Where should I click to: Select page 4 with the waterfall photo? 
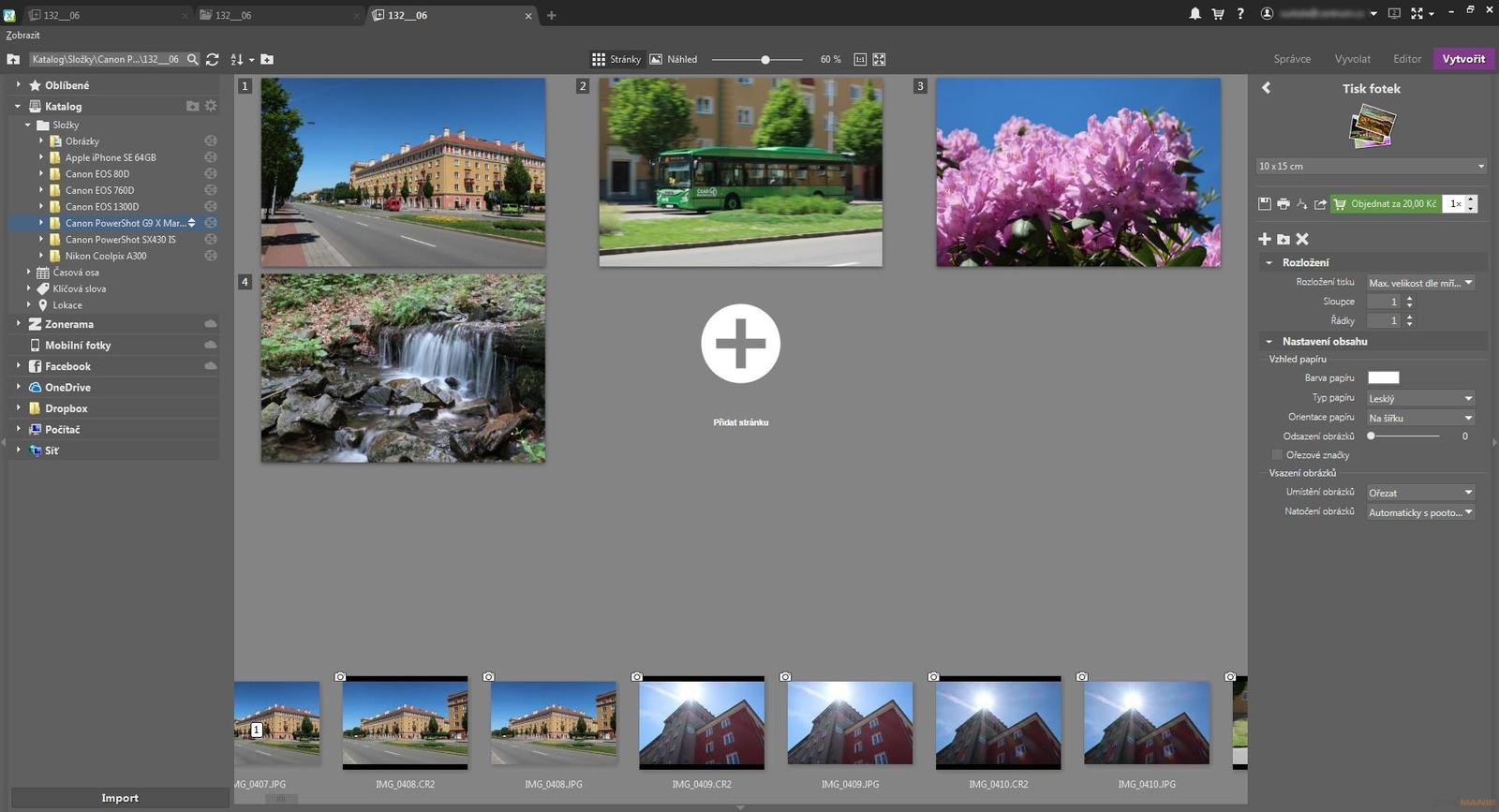point(403,368)
